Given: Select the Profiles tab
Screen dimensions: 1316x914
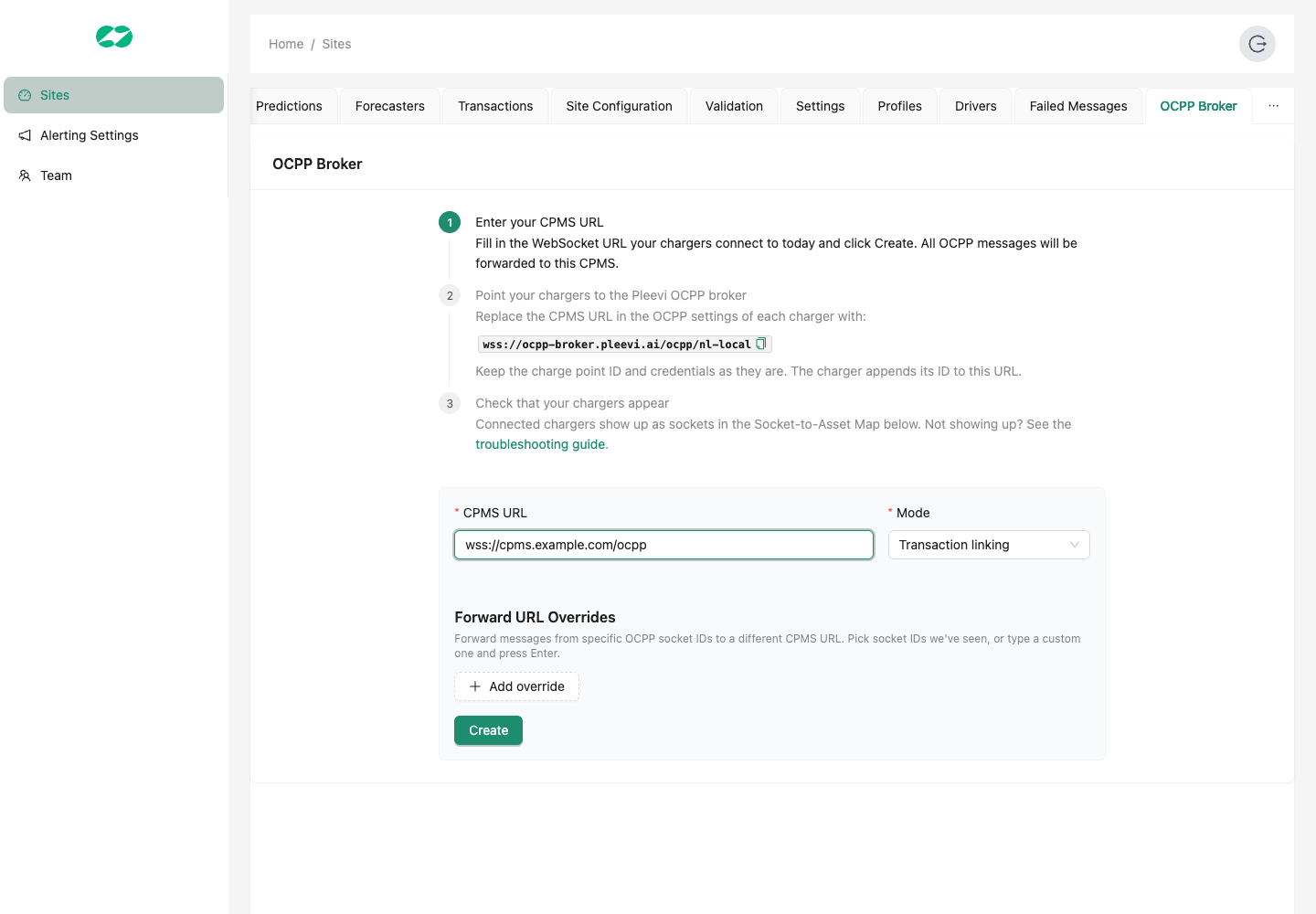Looking at the screenshot, I should coord(900,106).
